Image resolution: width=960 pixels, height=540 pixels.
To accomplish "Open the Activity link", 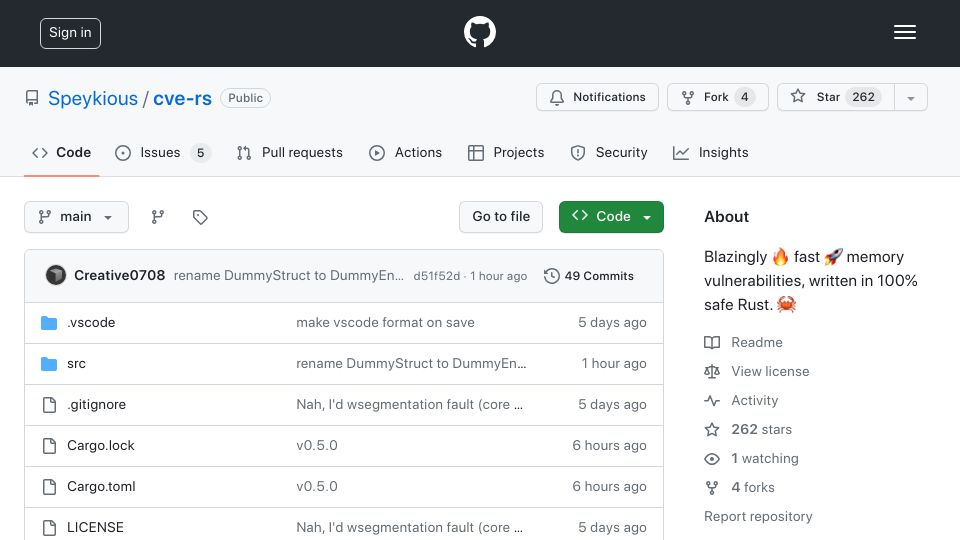I will (741, 400).
